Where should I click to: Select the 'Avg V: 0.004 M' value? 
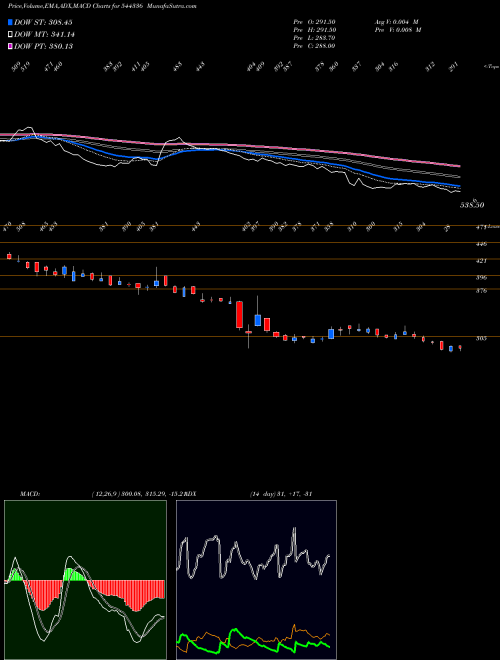coord(396,21)
